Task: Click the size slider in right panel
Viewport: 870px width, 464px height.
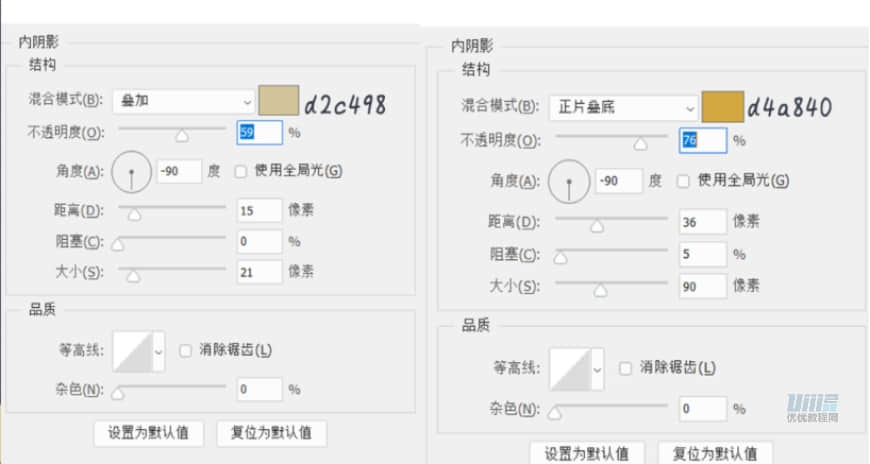Action: pyautogui.click(x=611, y=286)
